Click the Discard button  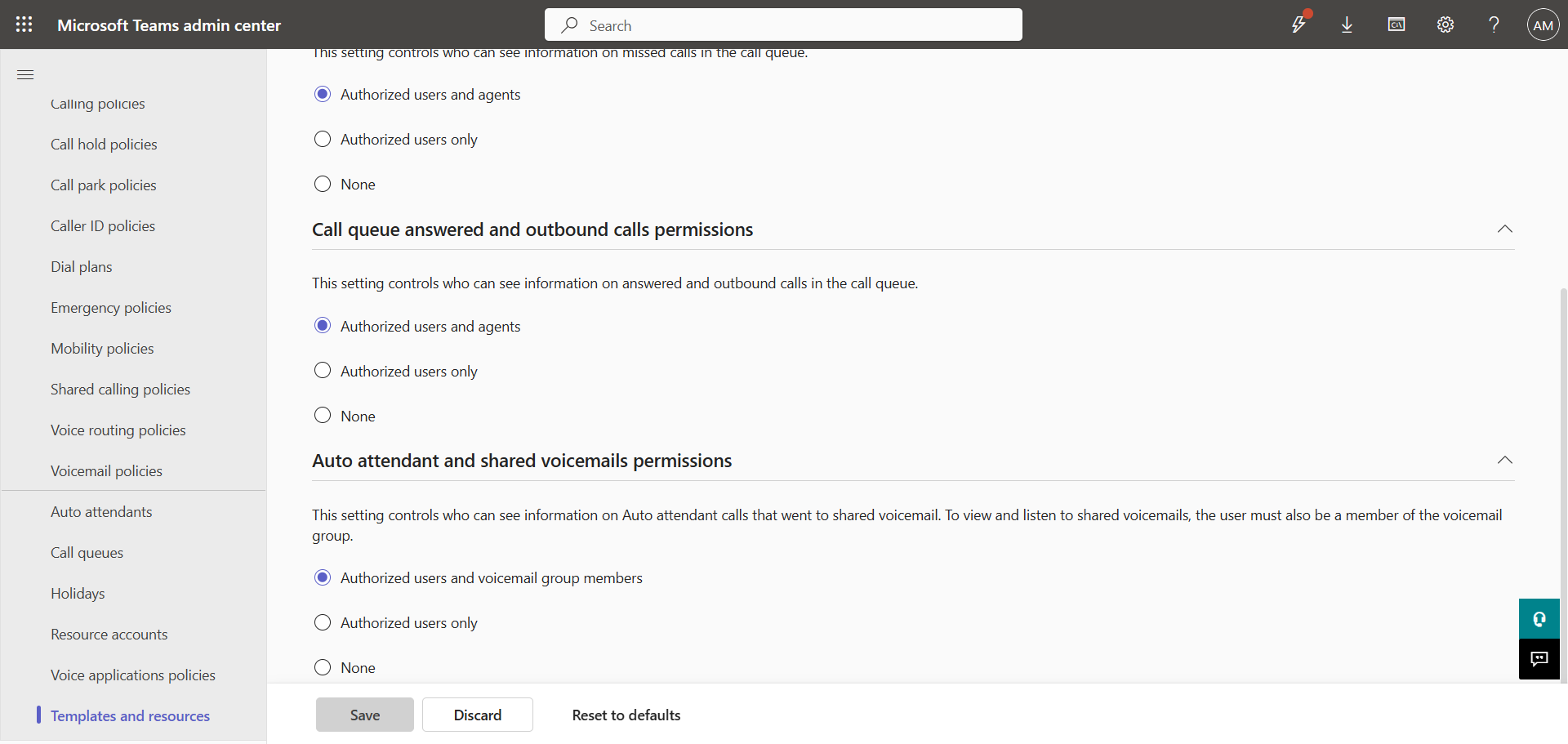point(478,715)
